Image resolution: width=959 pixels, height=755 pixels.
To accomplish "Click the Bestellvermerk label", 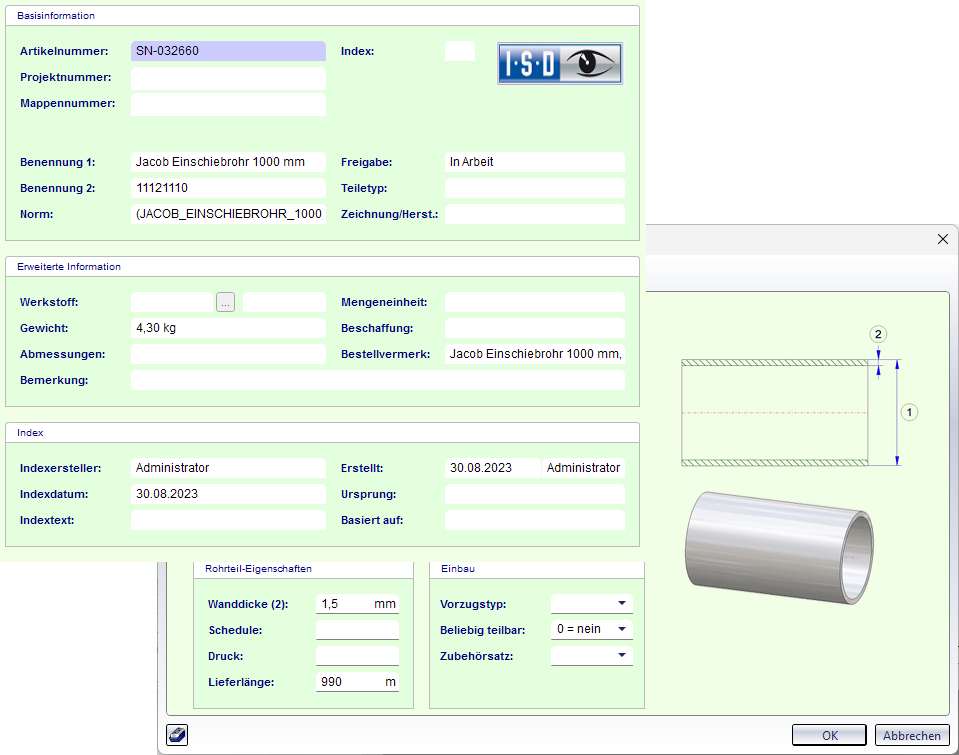I will 385,354.
